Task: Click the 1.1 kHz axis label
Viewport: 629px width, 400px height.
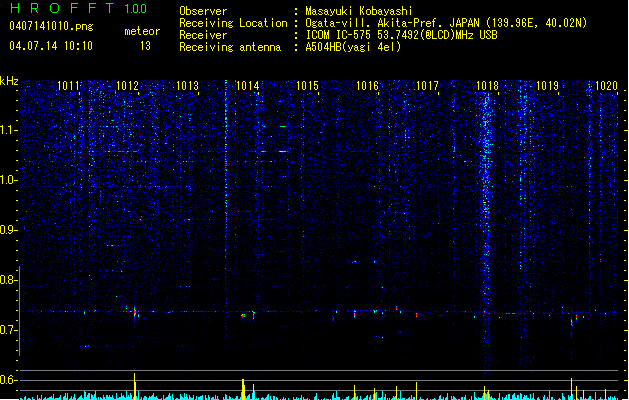Action: 8,130
